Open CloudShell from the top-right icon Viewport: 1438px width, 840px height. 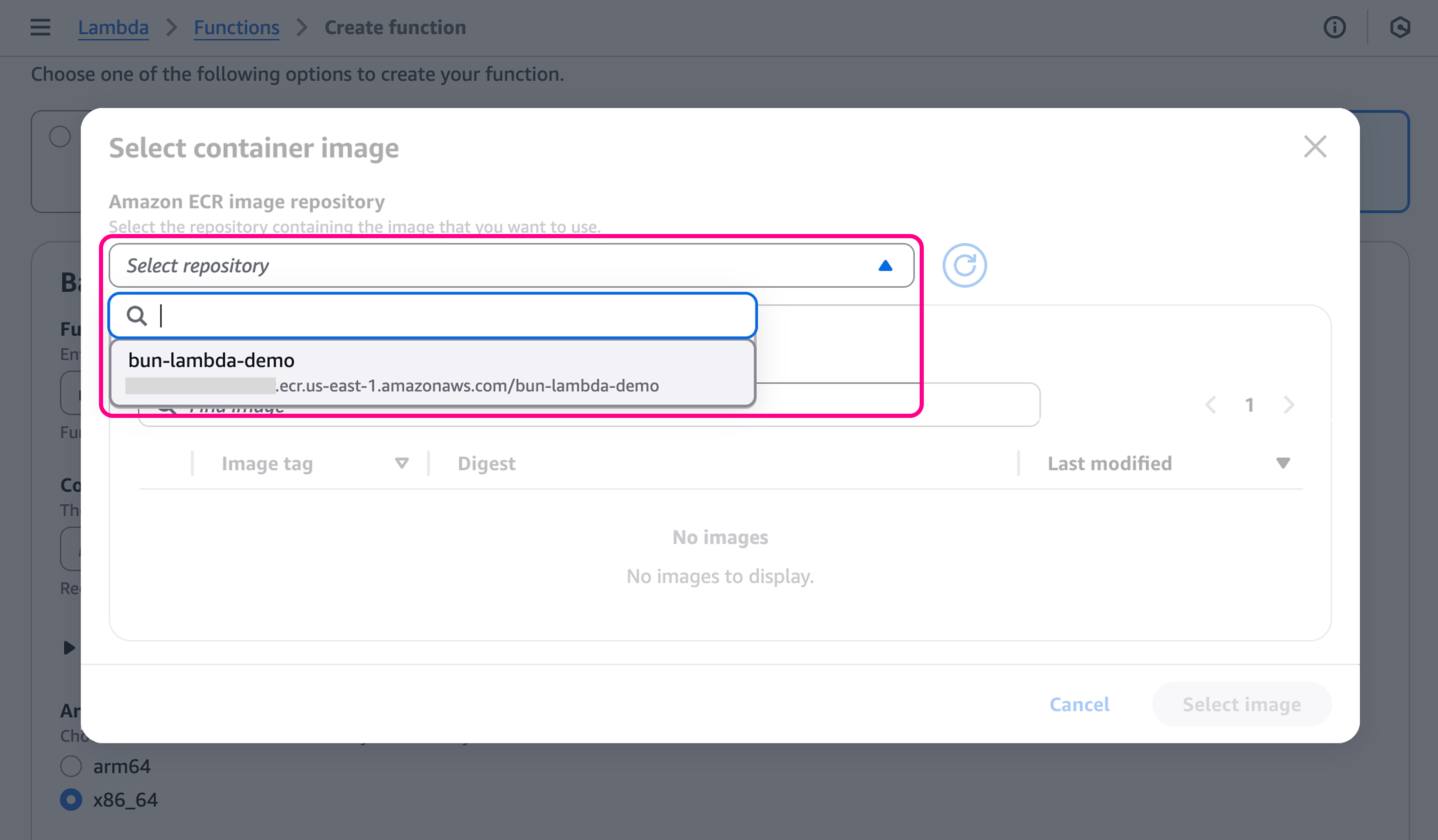1401,28
